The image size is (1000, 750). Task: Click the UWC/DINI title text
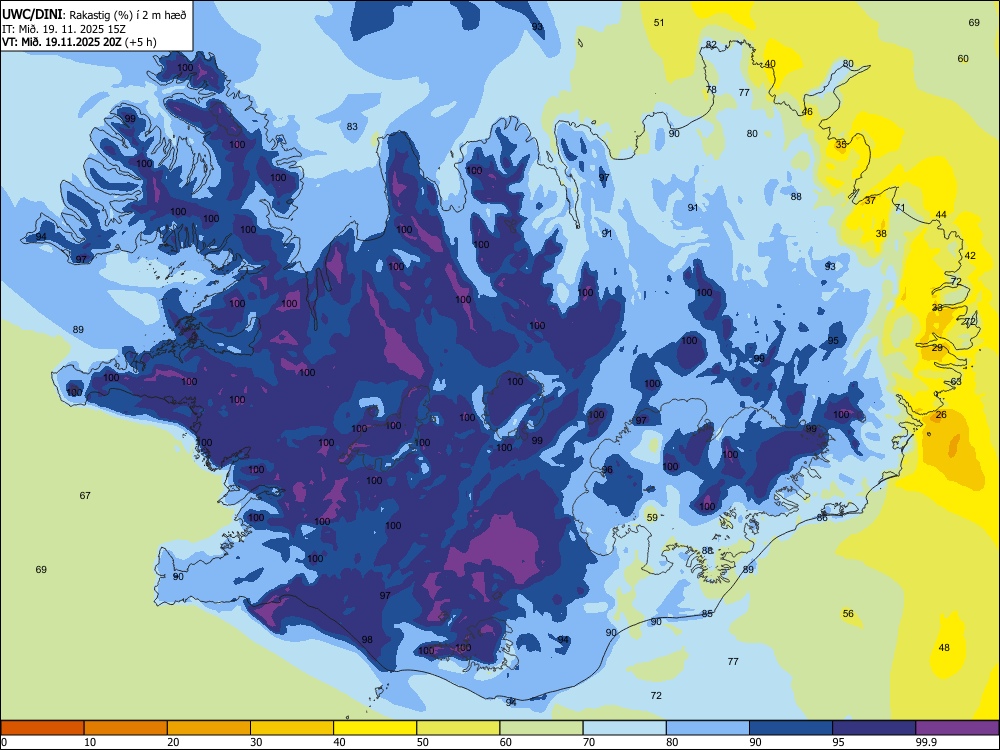tap(33, 14)
